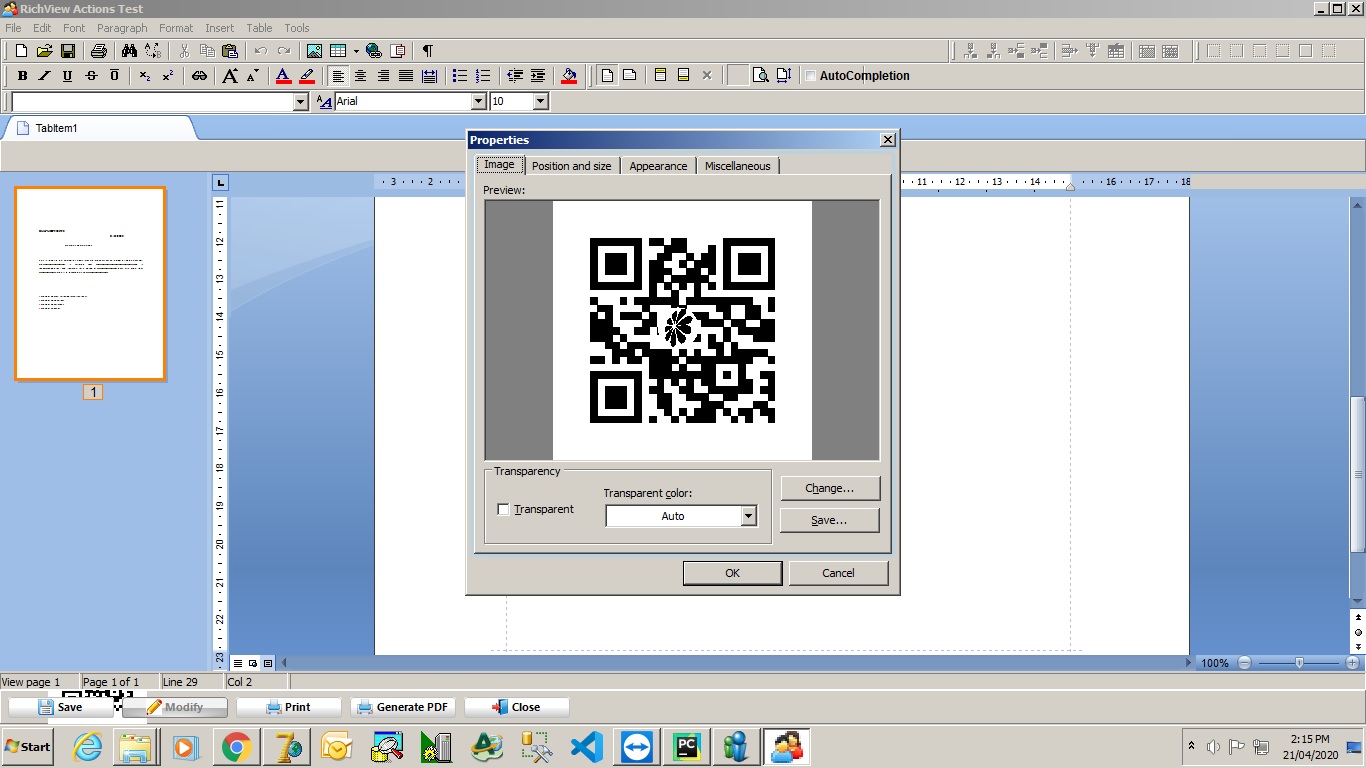Screen dimensions: 1366x768
Task: Set paragraph background fill bucket
Action: 569,76
